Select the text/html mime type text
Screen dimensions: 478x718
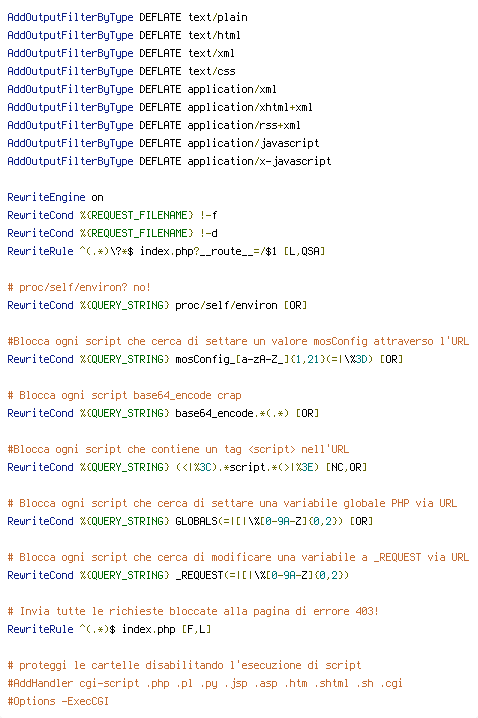click(x=214, y=35)
